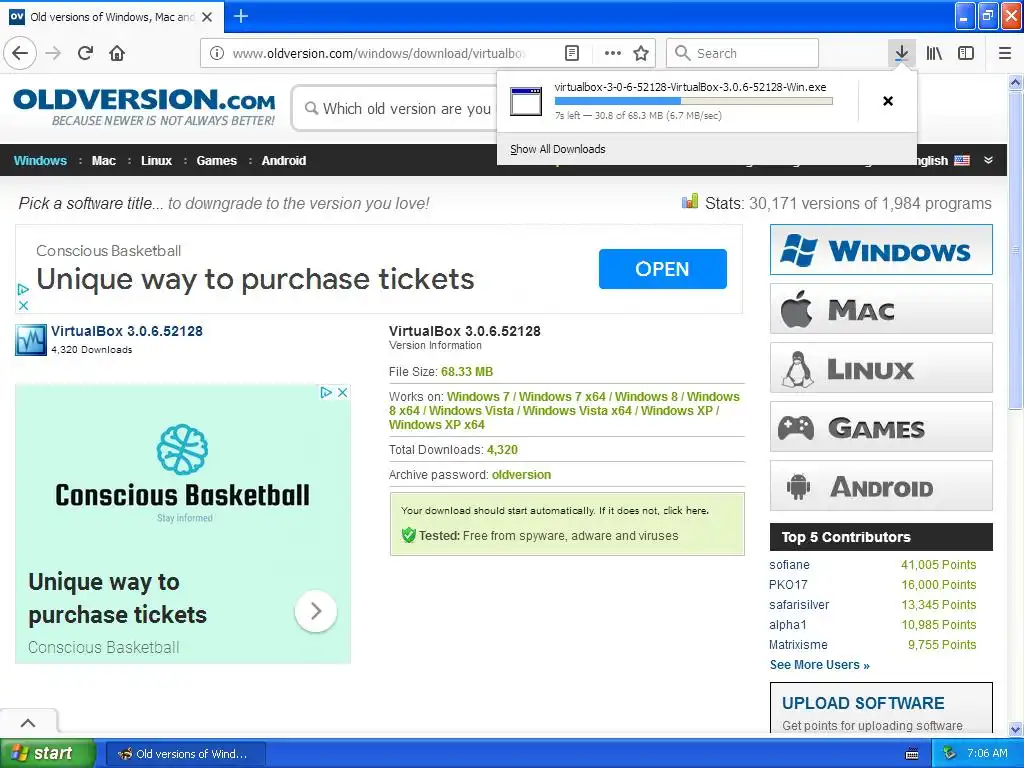Open the Windows XP Start menu
This screenshot has height=768, width=1024.
[47, 753]
